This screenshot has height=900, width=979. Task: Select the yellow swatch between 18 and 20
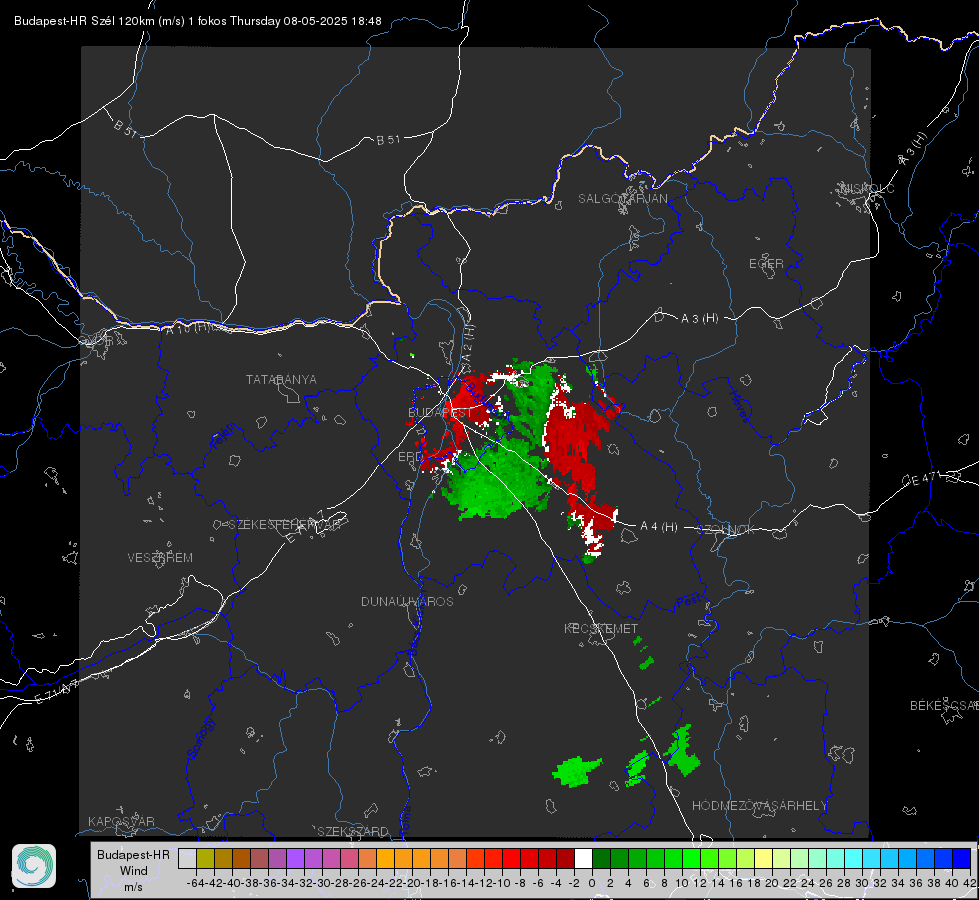tap(763, 858)
